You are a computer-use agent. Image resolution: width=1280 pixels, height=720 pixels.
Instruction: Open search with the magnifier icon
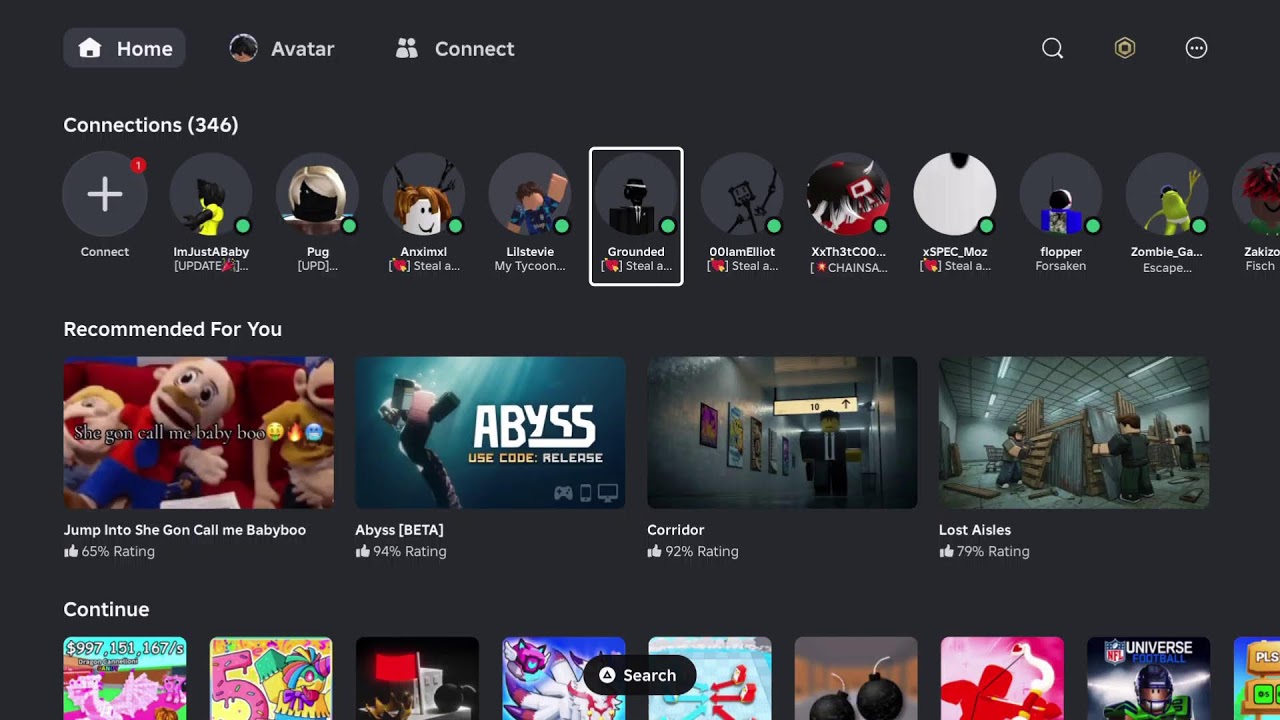(1052, 48)
